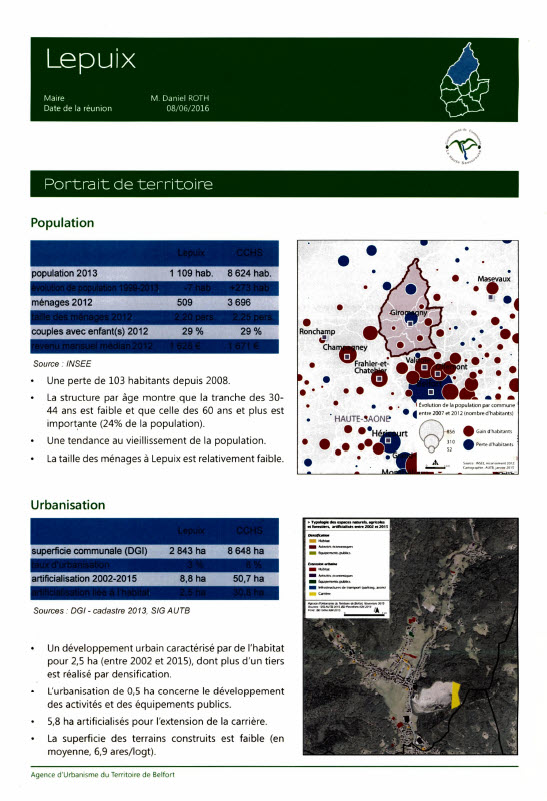Viewport: 547px width, 801px height.
Task: Click the blue 'Perte d'habitants' legend circle
Action: tap(468, 444)
